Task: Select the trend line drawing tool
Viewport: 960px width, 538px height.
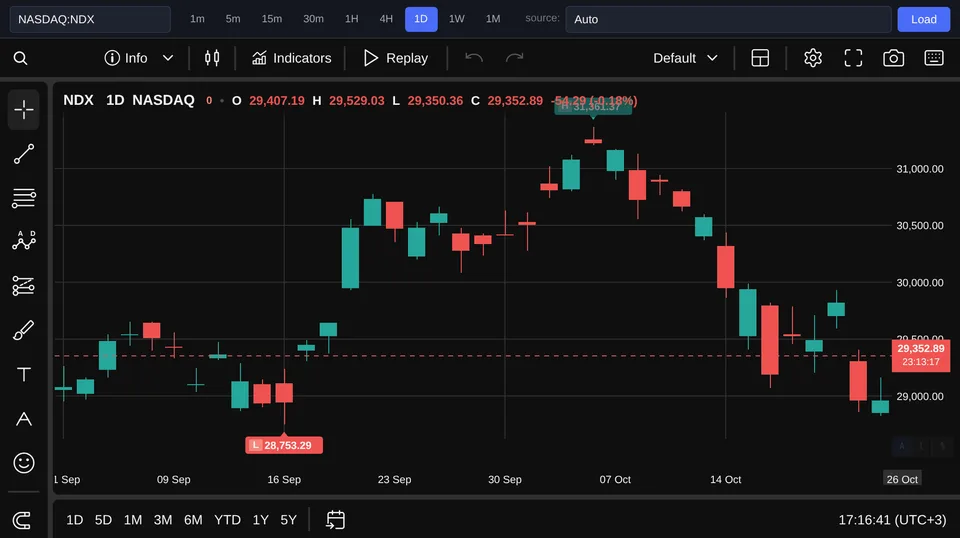Action: (24, 154)
